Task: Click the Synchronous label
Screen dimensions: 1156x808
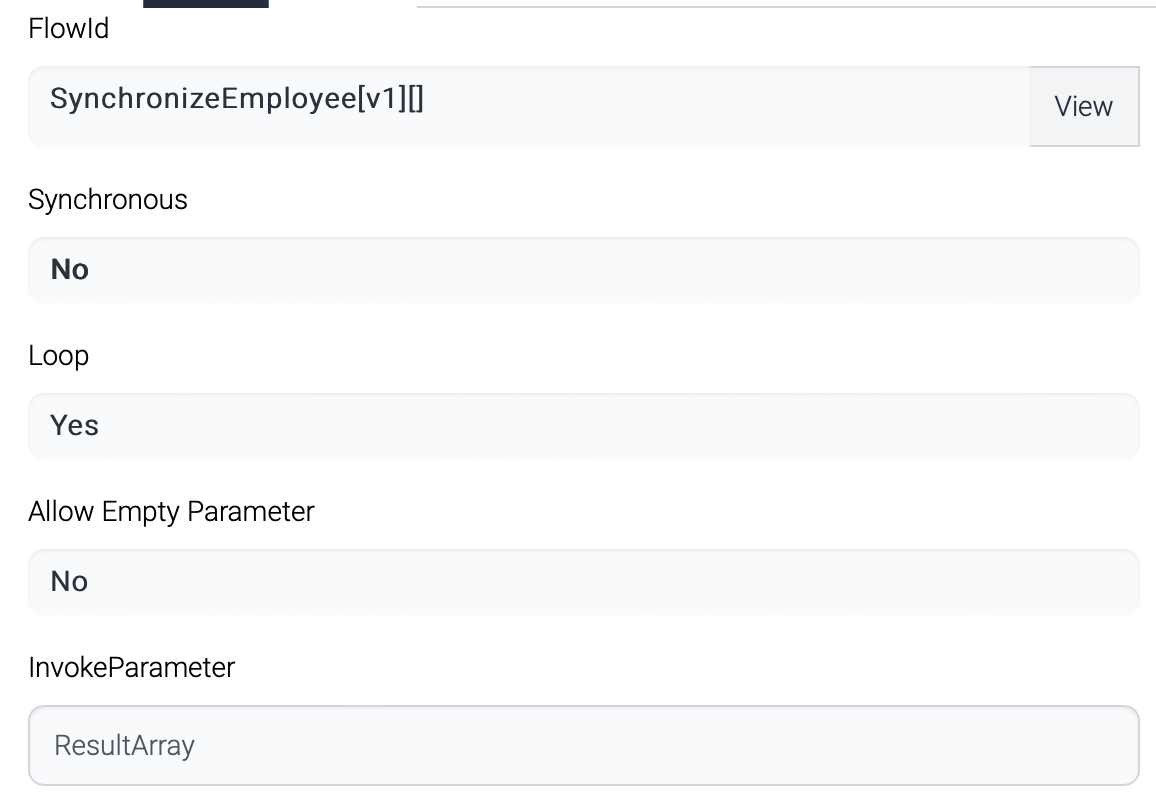Action: click(x=108, y=200)
